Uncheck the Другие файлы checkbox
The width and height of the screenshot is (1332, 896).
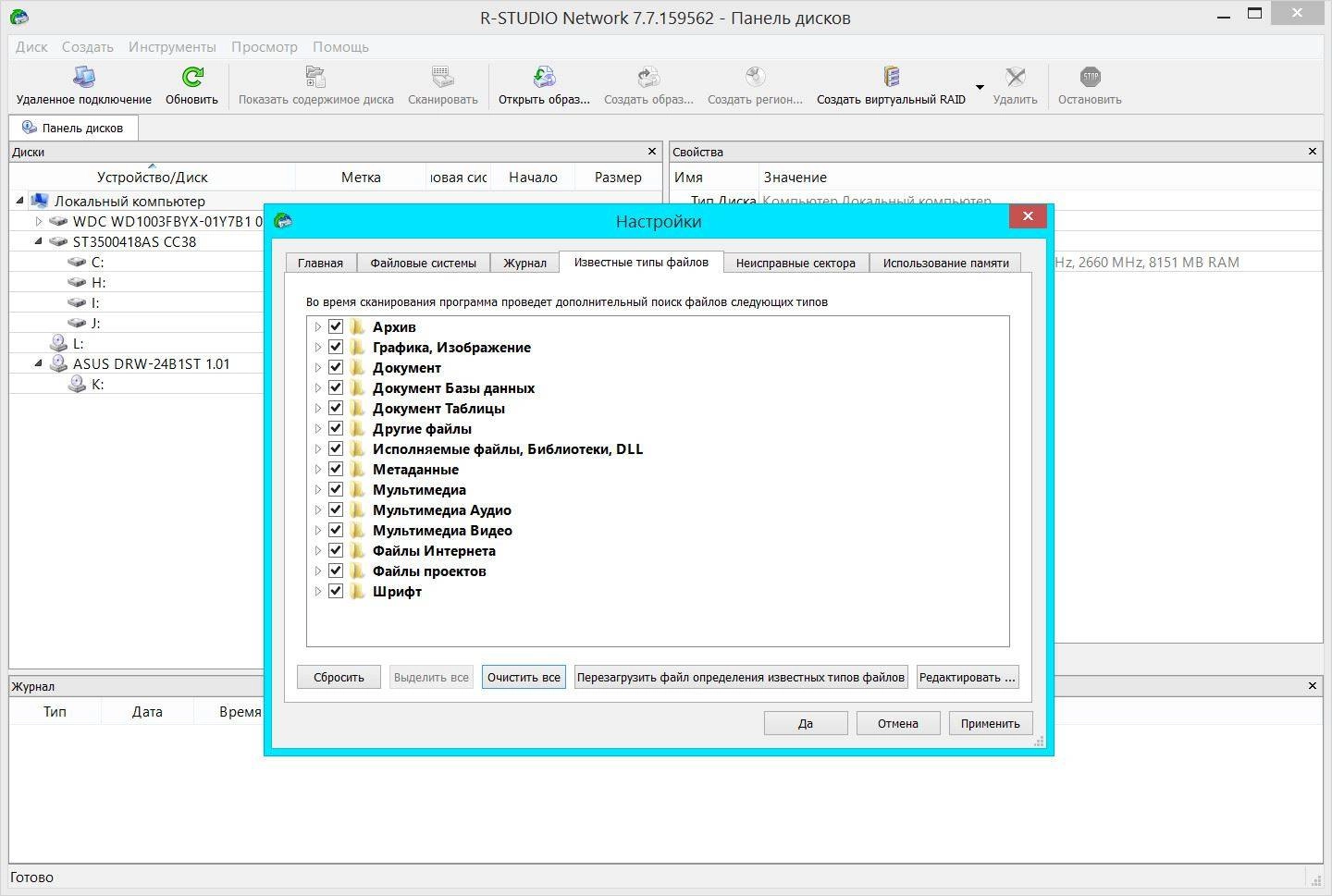coord(336,428)
